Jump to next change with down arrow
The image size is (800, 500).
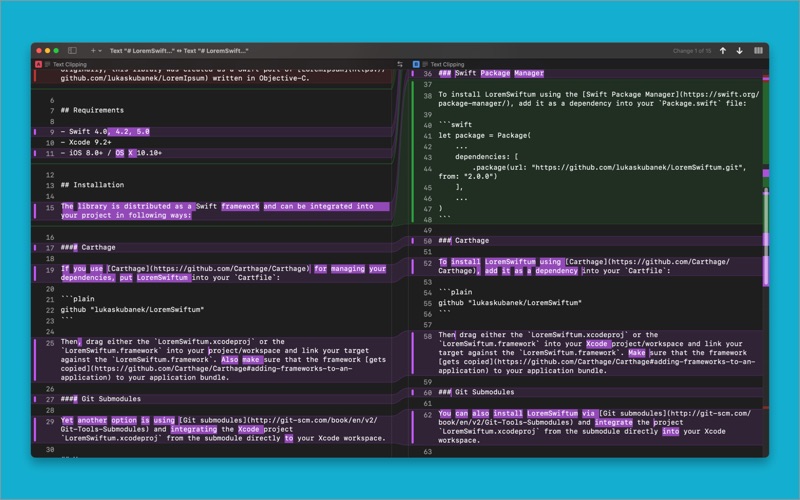(x=739, y=51)
